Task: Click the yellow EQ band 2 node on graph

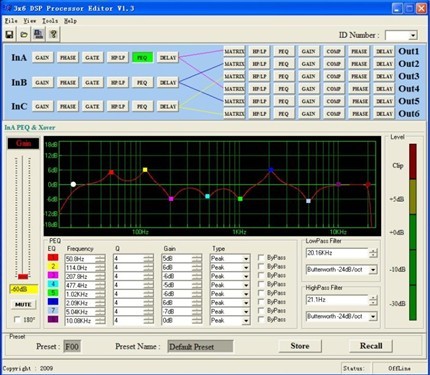Action: [145, 170]
